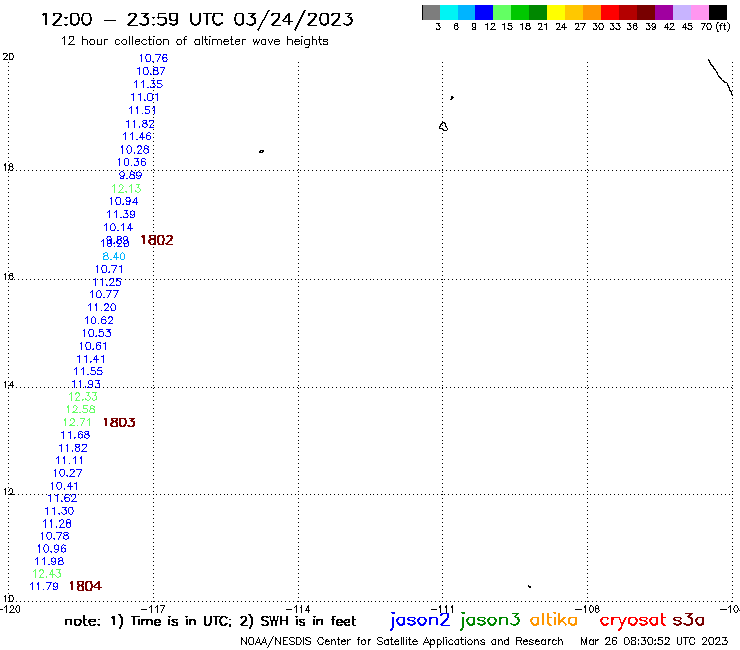Click the 10.78 wave height value
This screenshot has width=740, height=650.
[54, 536]
